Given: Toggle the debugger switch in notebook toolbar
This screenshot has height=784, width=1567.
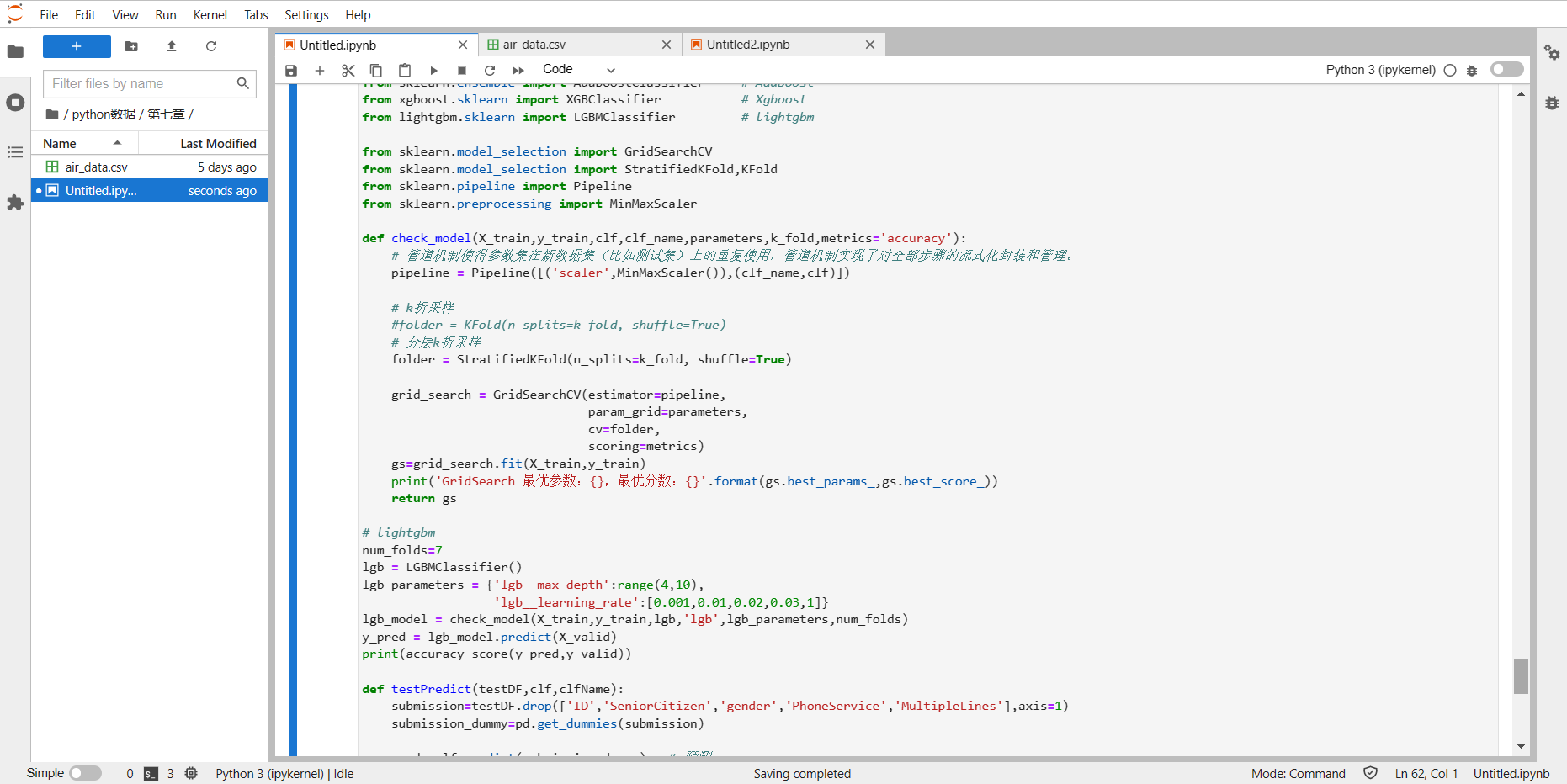Looking at the screenshot, I should click(1506, 69).
